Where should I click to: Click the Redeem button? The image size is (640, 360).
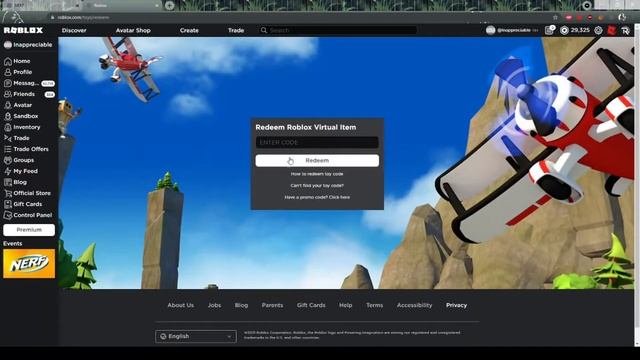click(317, 160)
